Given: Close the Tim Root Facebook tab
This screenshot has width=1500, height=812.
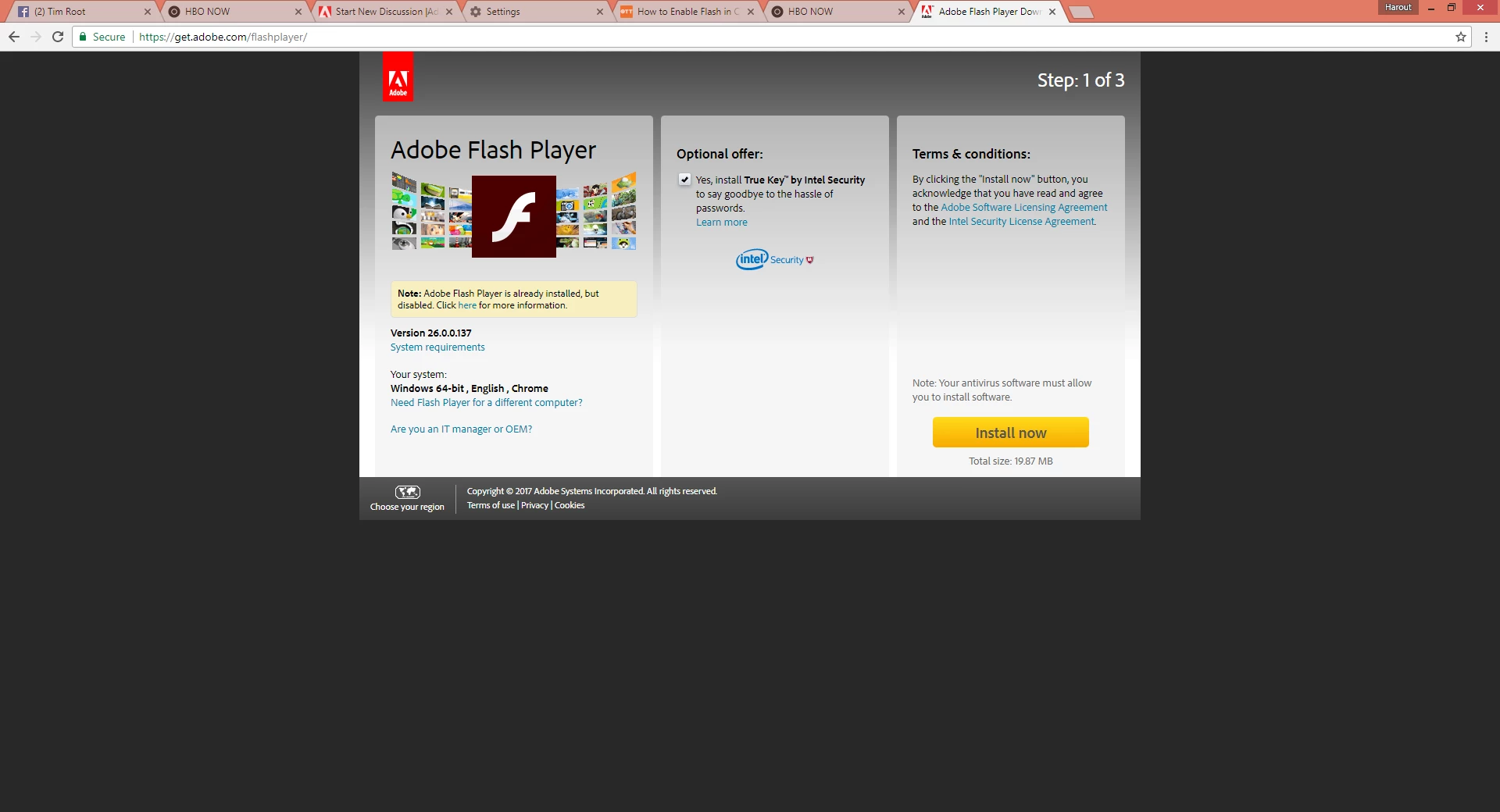Looking at the screenshot, I should click(x=148, y=12).
